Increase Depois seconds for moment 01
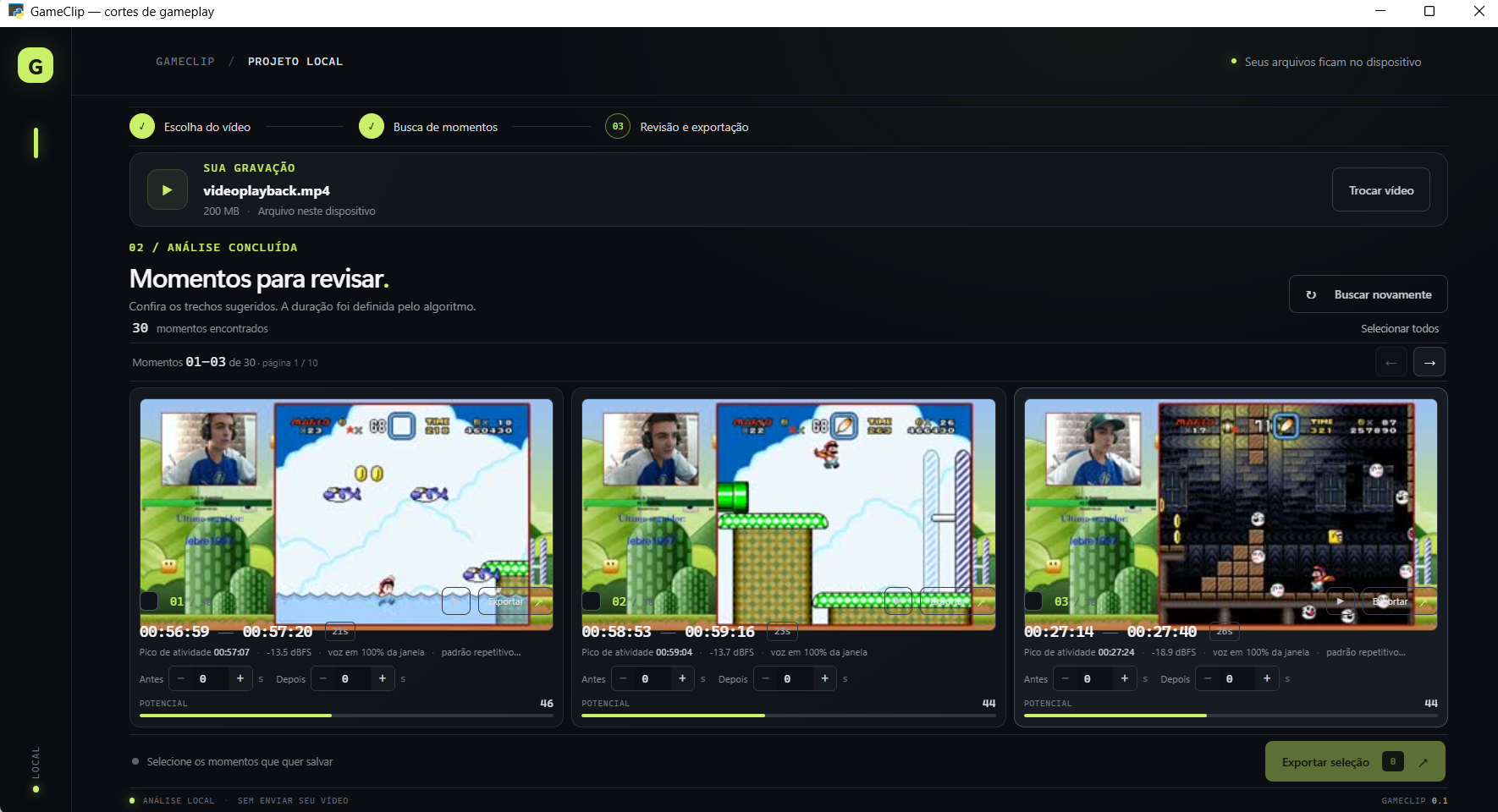1498x812 pixels. pyautogui.click(x=383, y=678)
